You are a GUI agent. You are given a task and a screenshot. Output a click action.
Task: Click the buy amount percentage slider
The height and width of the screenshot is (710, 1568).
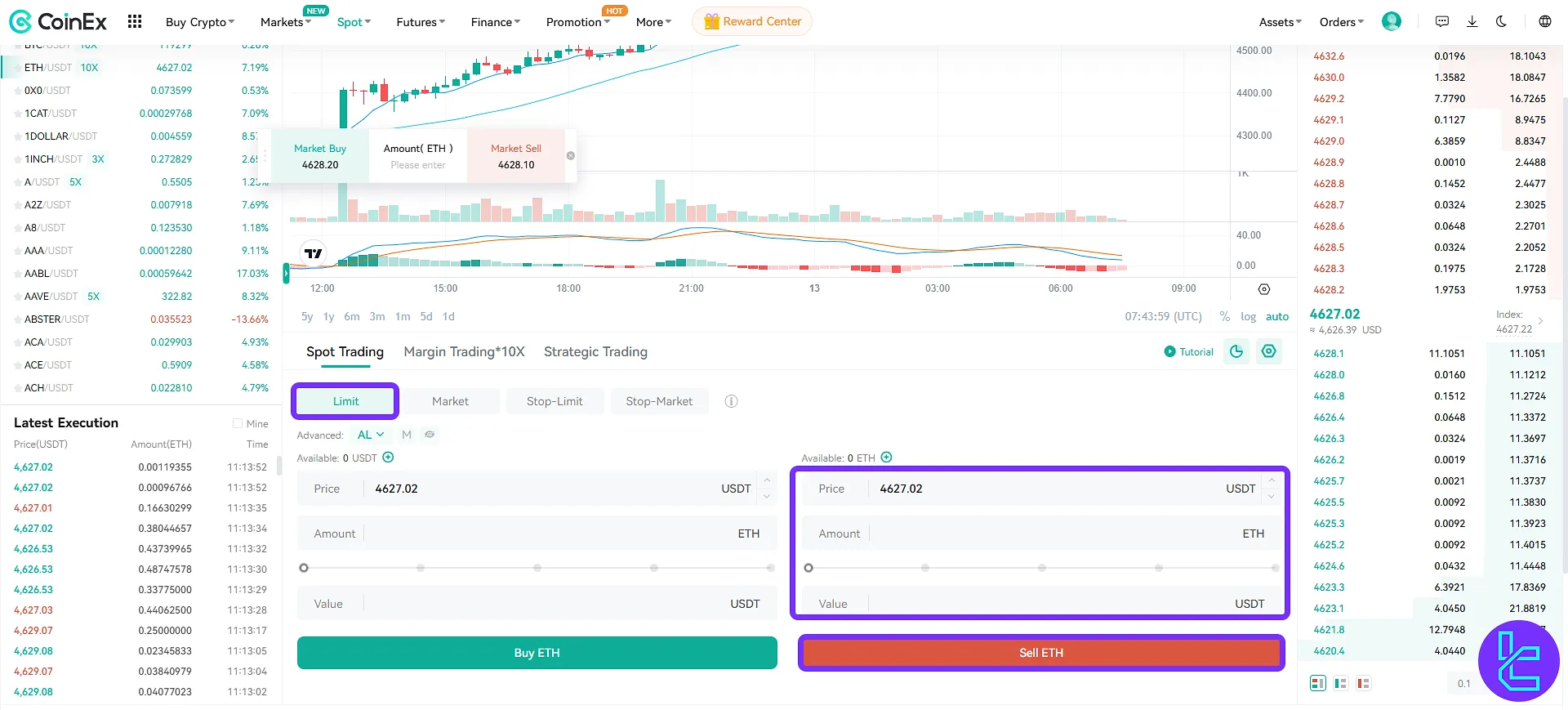point(537,568)
